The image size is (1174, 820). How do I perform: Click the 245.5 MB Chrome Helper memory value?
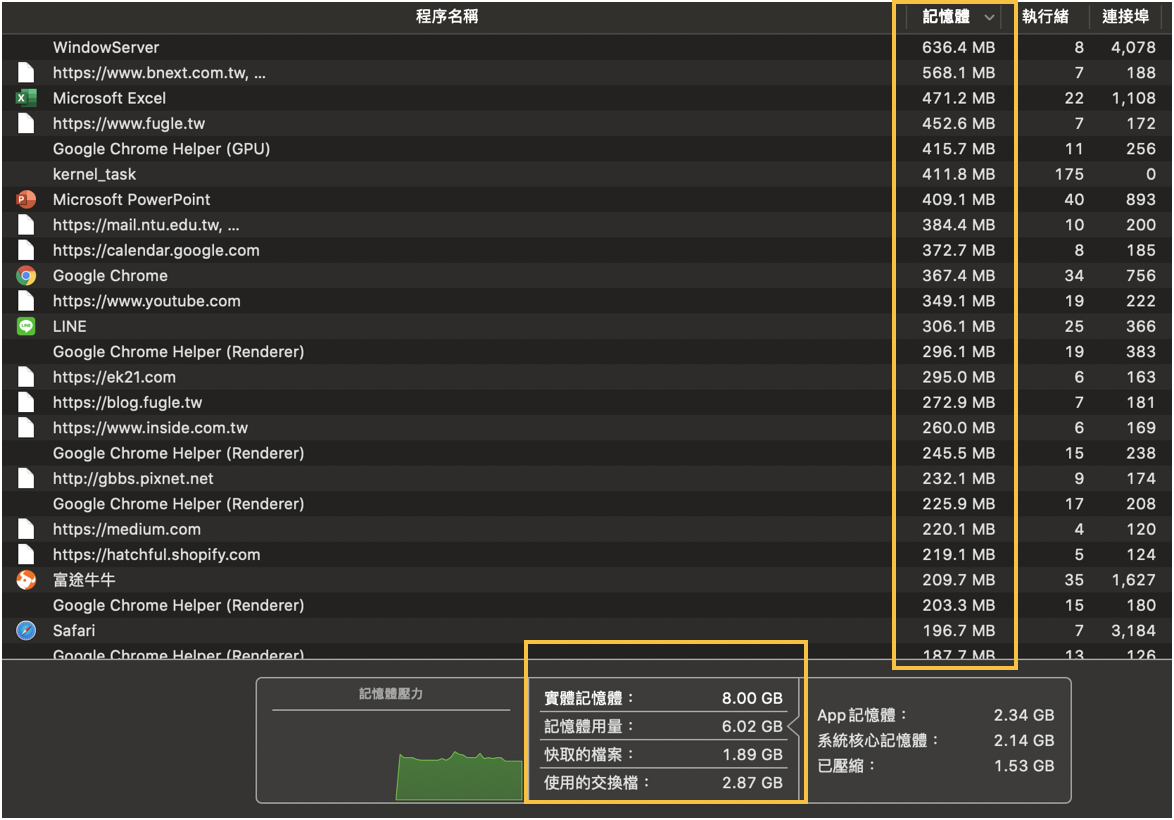point(958,453)
